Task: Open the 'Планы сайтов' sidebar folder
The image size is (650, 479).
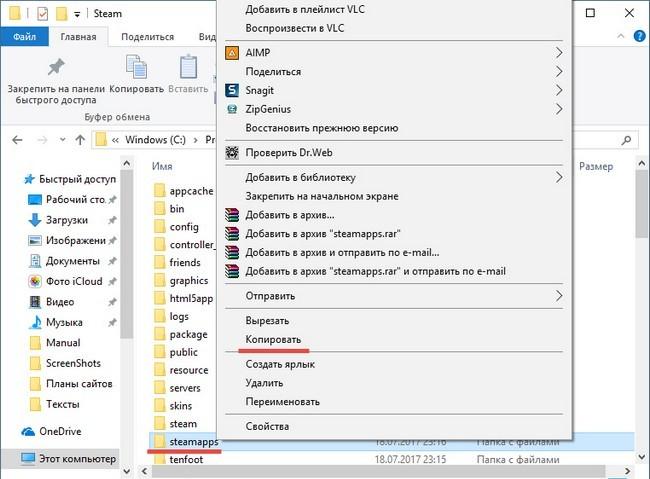Action: [x=79, y=384]
